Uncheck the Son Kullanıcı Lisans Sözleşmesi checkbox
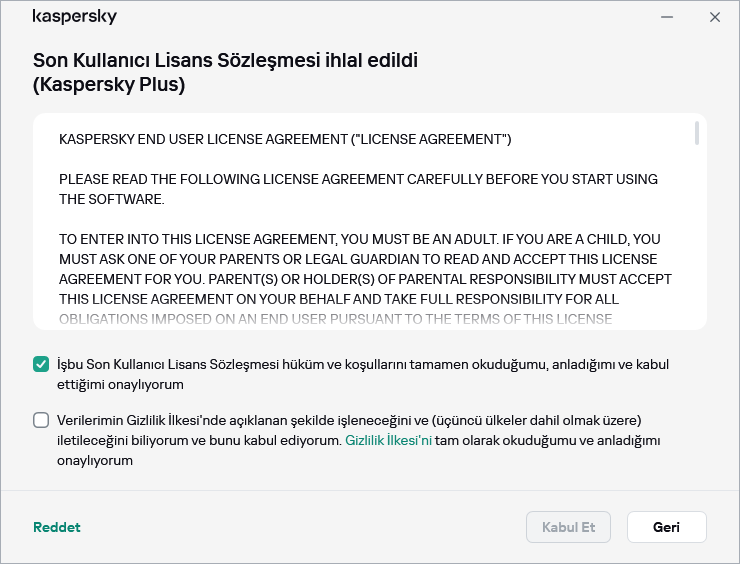The width and height of the screenshot is (740, 564). (x=41, y=365)
